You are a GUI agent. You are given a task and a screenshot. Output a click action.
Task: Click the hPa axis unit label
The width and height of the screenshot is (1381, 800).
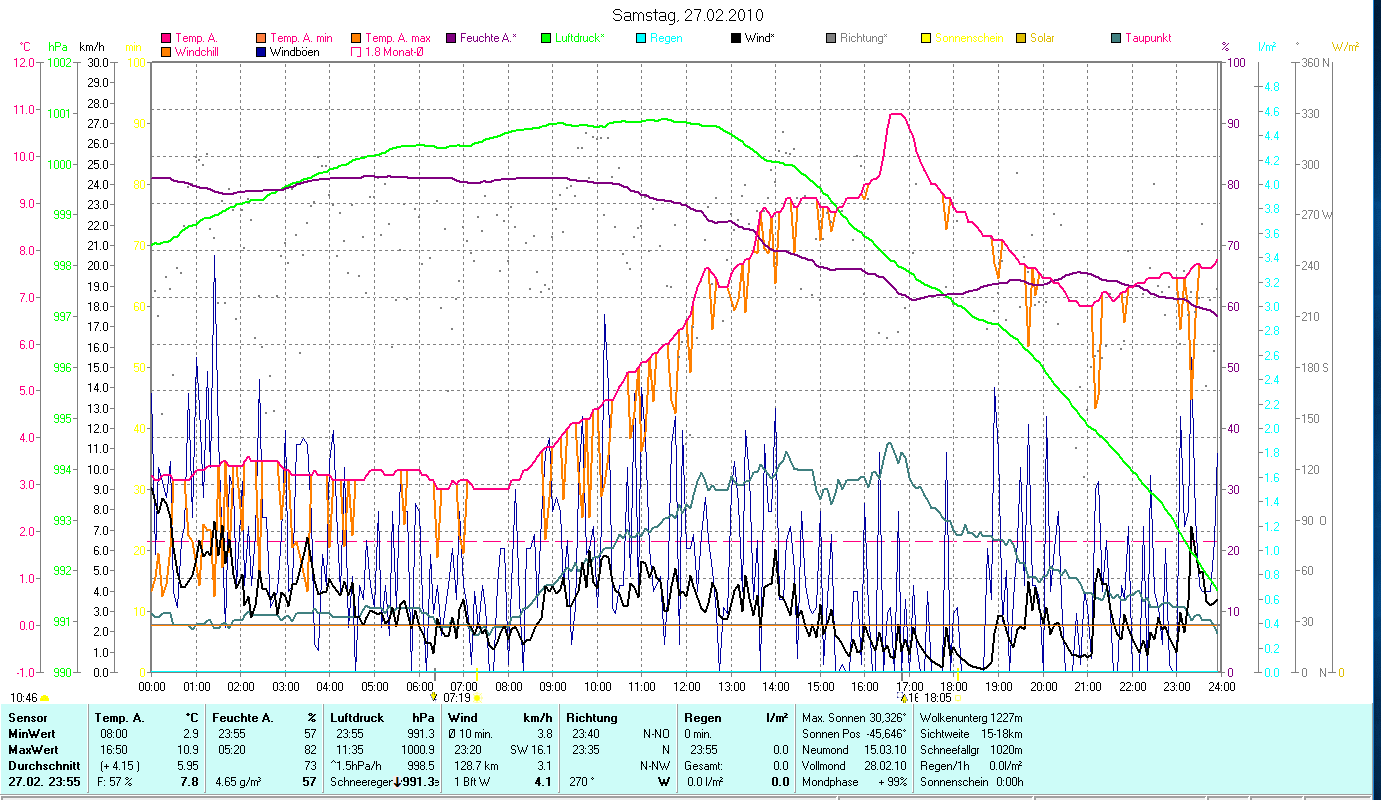pyautogui.click(x=57, y=47)
